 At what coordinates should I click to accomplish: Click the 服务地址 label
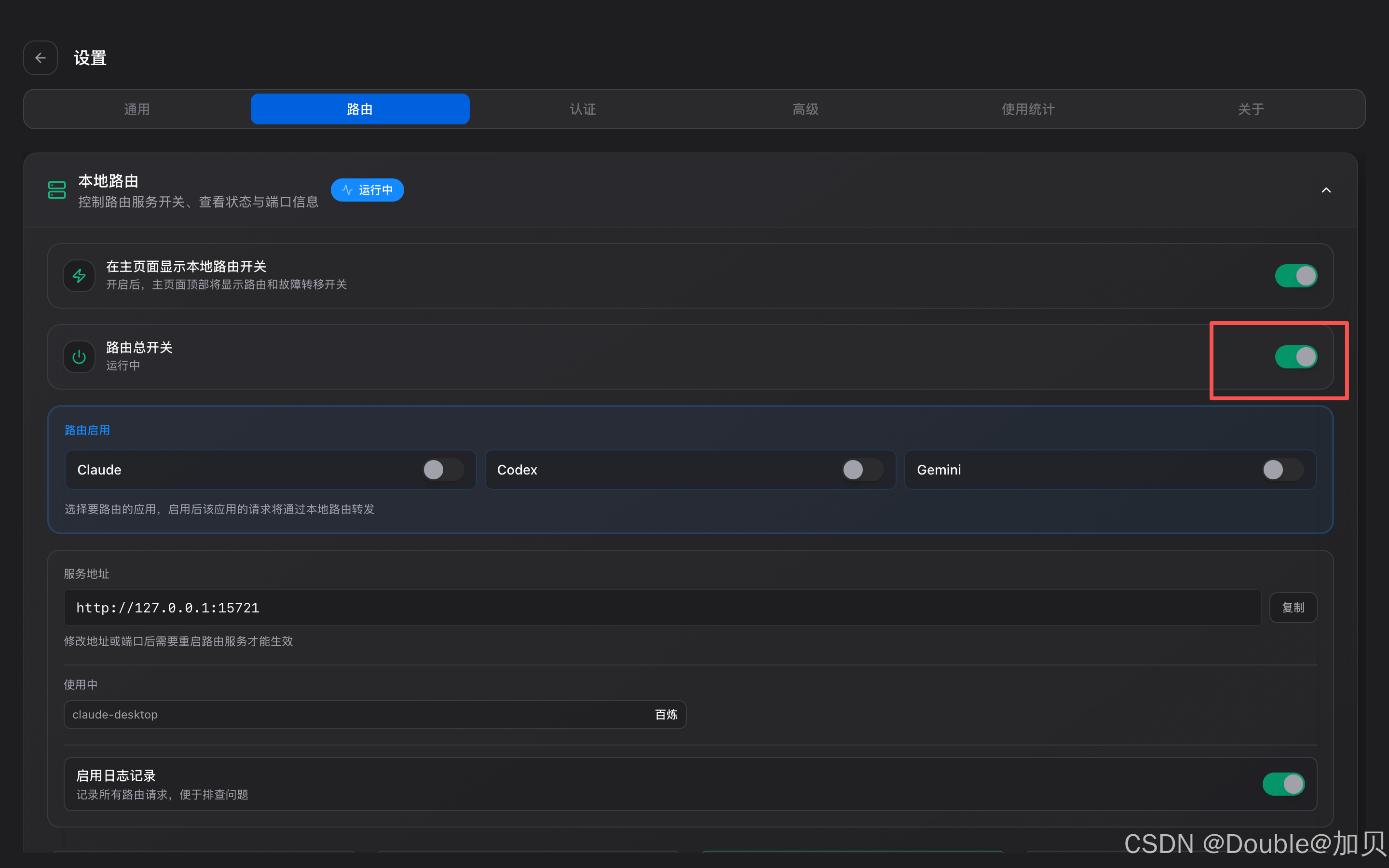click(87, 574)
